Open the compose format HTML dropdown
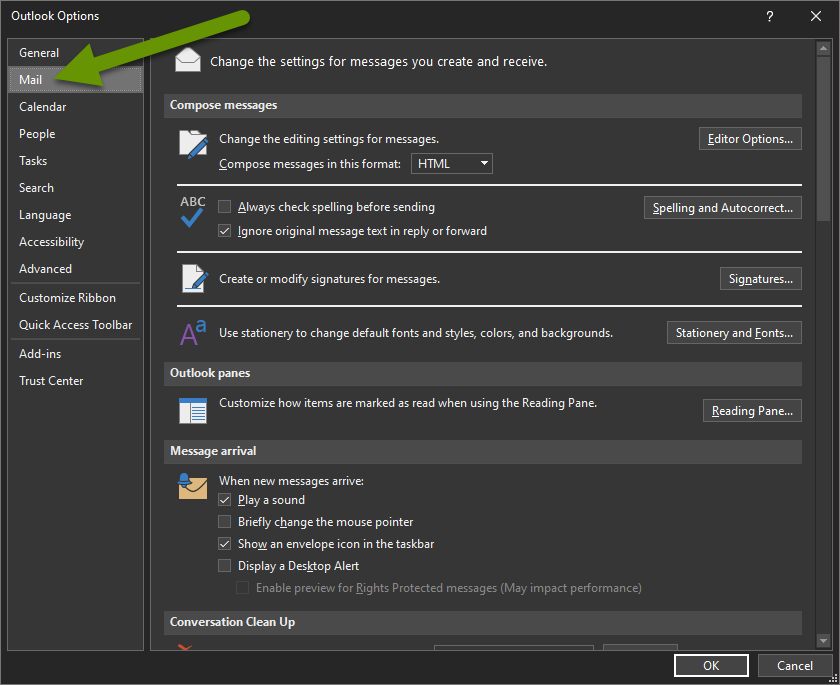This screenshot has width=840, height=685. (484, 163)
